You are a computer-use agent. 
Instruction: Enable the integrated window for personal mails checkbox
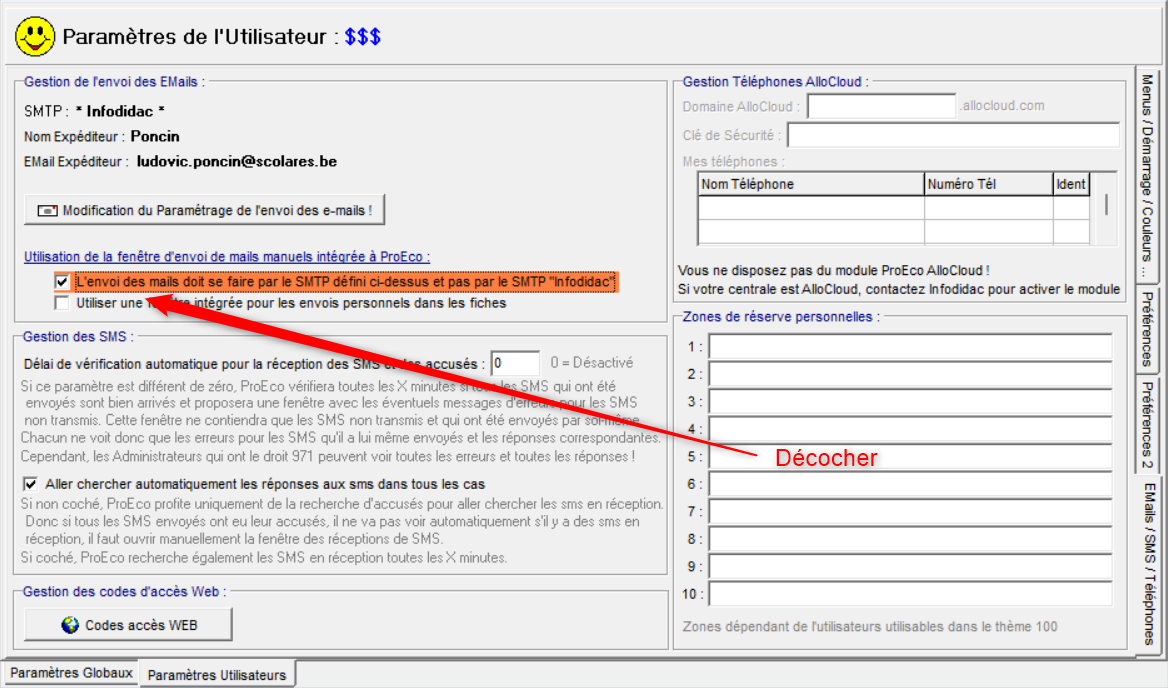(63, 302)
